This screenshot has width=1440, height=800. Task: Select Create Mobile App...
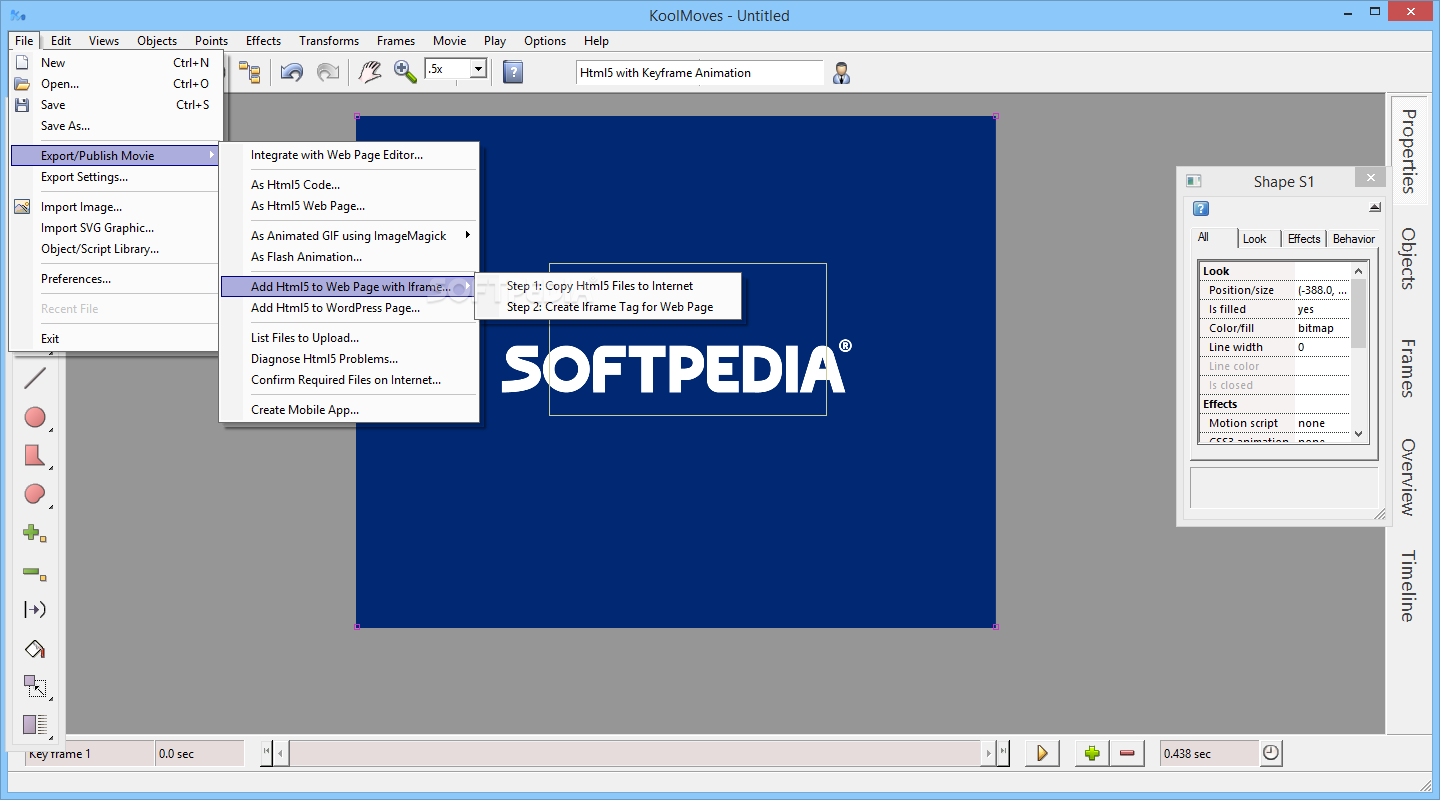pos(348,410)
